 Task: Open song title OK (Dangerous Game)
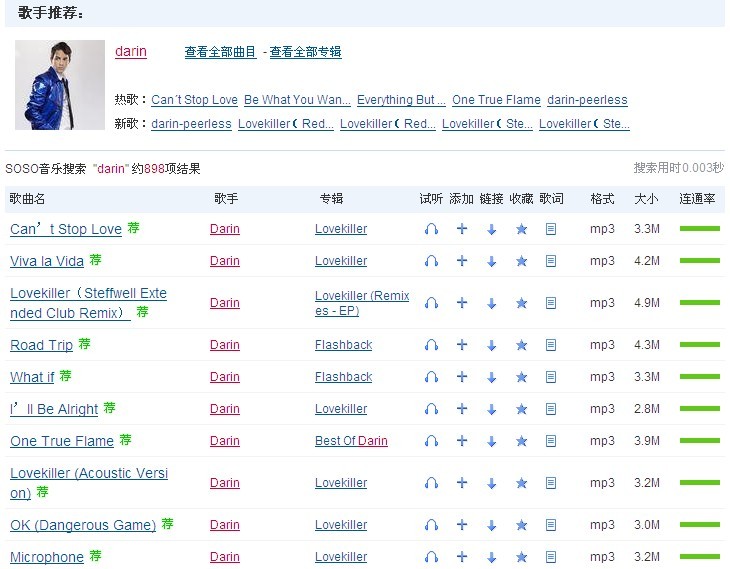click(x=83, y=525)
